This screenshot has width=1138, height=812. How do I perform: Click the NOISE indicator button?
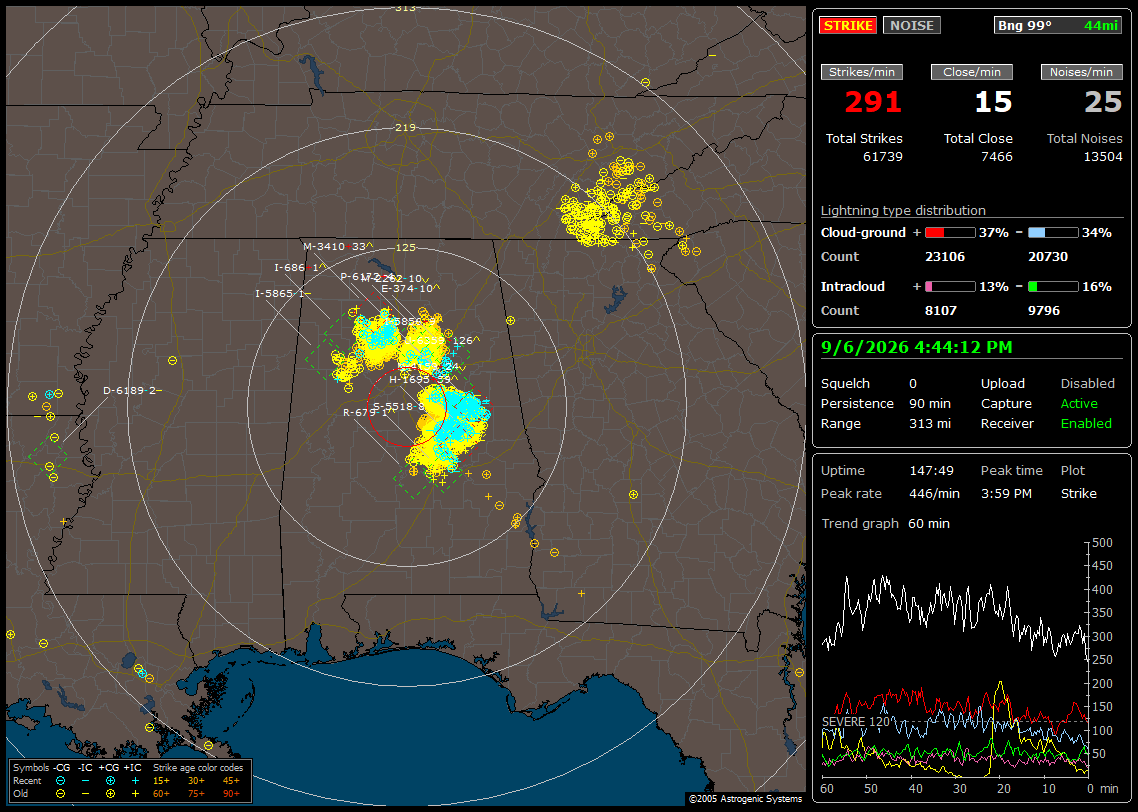click(912, 25)
